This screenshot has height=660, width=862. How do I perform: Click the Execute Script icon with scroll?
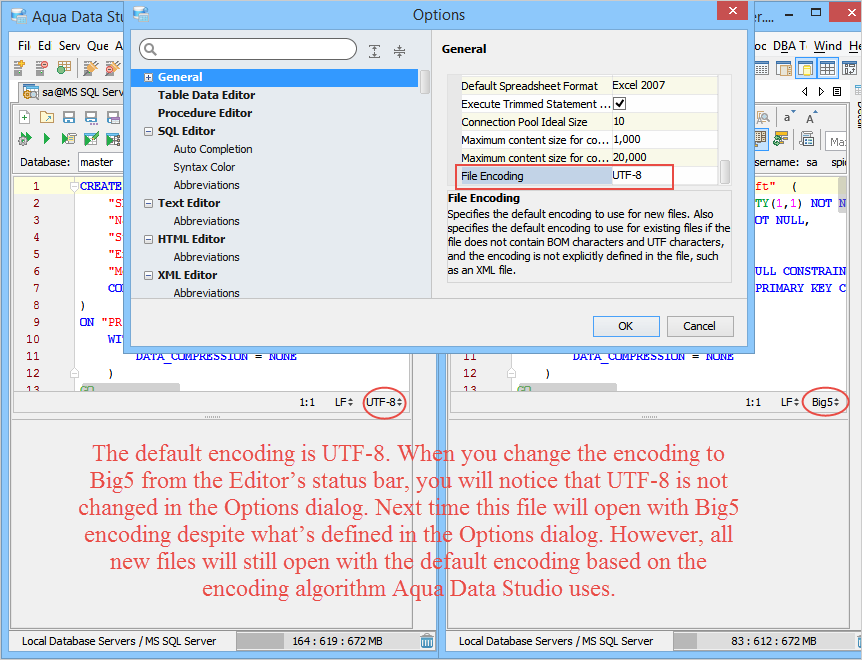pyautogui.click(x=69, y=139)
